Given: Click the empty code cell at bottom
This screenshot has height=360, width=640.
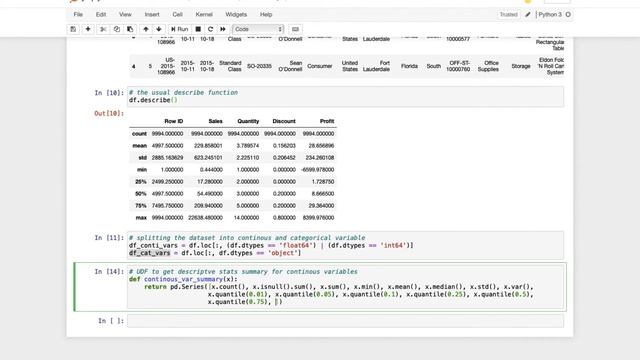Looking at the screenshot, I should click(345, 321).
